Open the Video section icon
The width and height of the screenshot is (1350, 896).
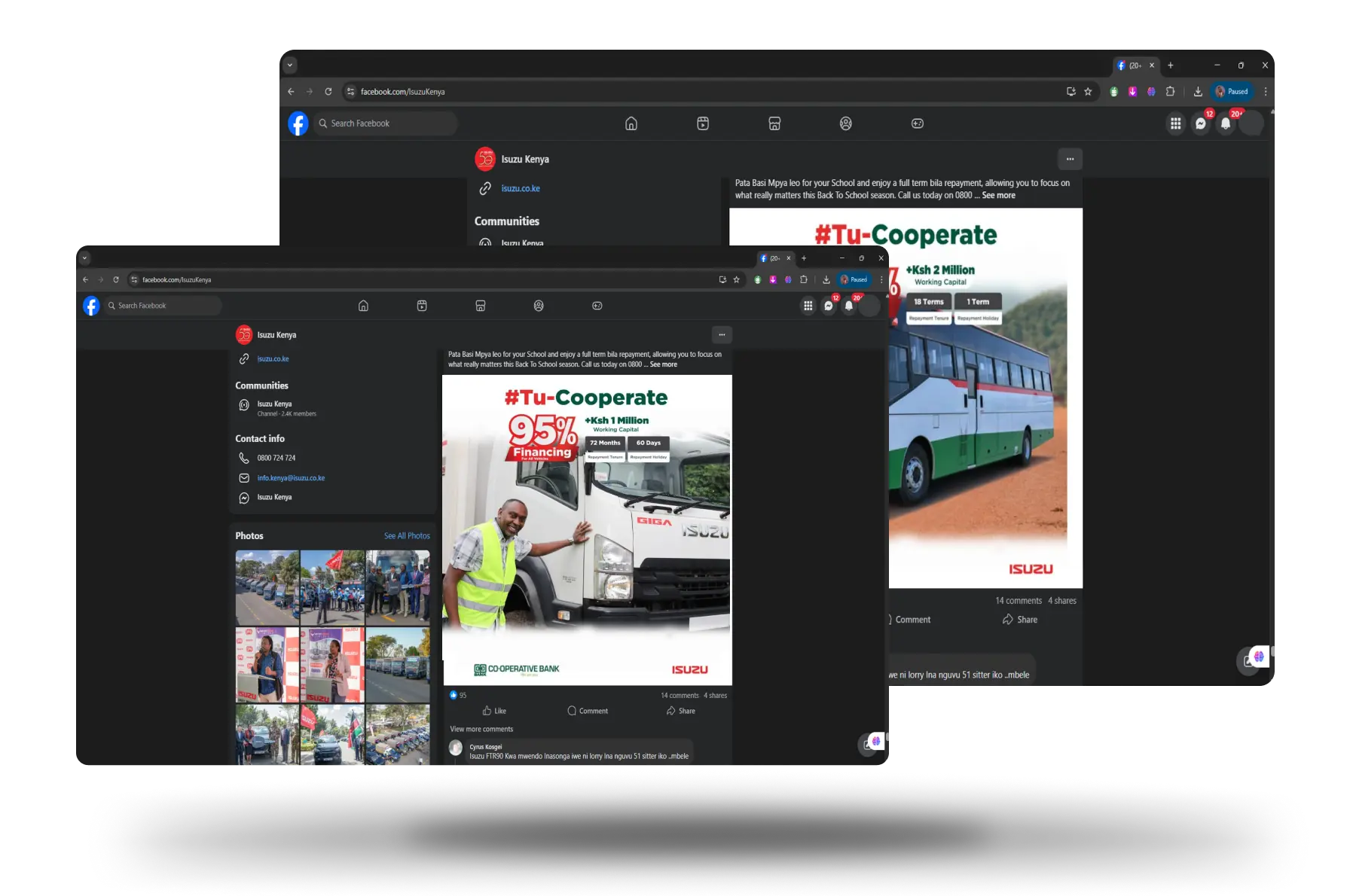click(x=421, y=306)
